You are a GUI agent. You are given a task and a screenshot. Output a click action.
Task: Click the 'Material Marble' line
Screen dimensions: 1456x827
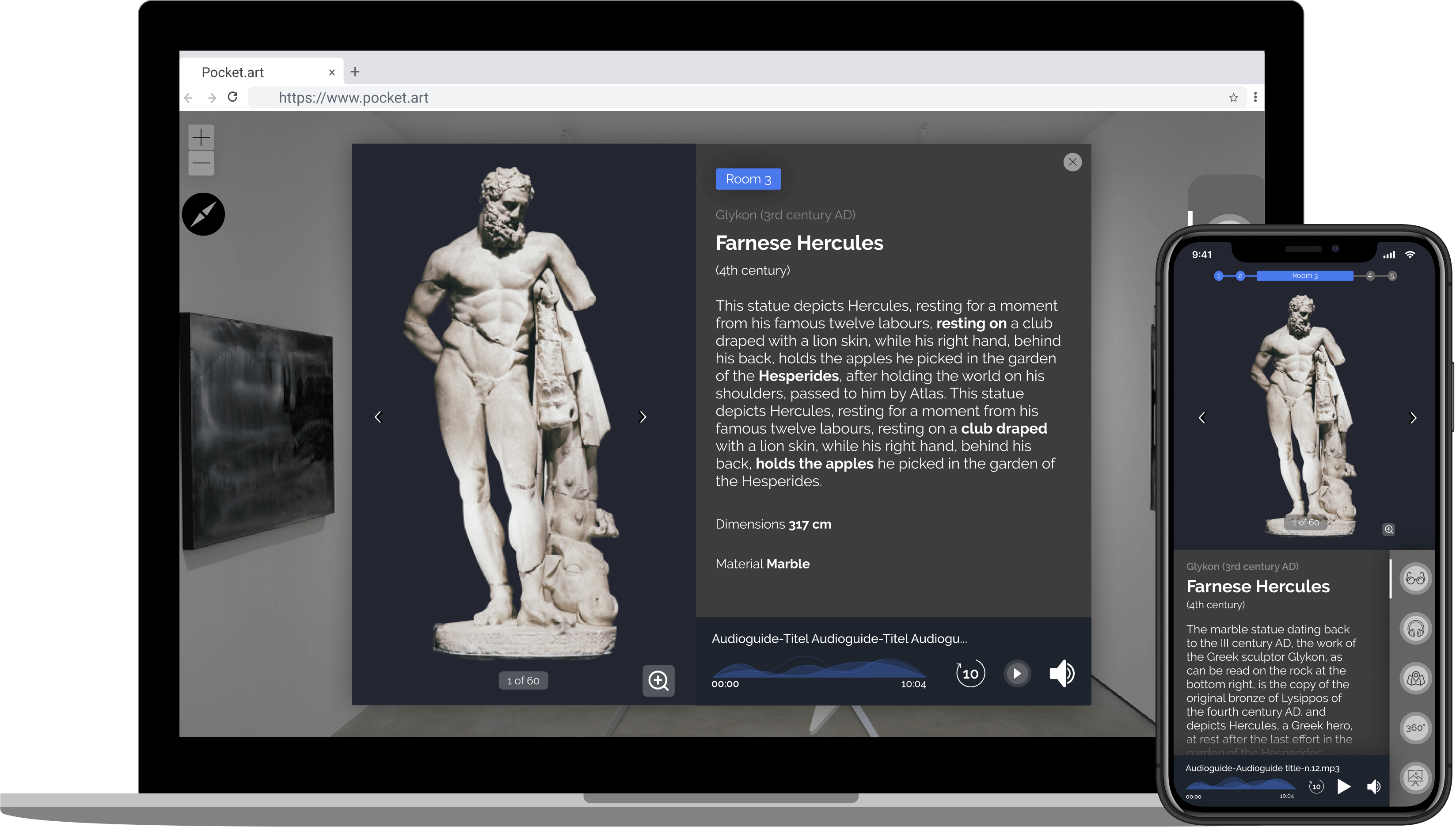pyautogui.click(x=762, y=564)
